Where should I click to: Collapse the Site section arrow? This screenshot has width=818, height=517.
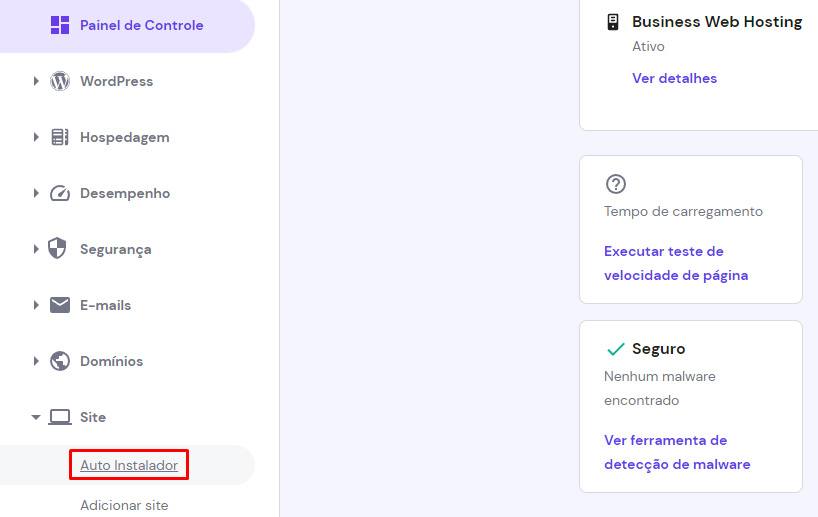(x=36, y=417)
